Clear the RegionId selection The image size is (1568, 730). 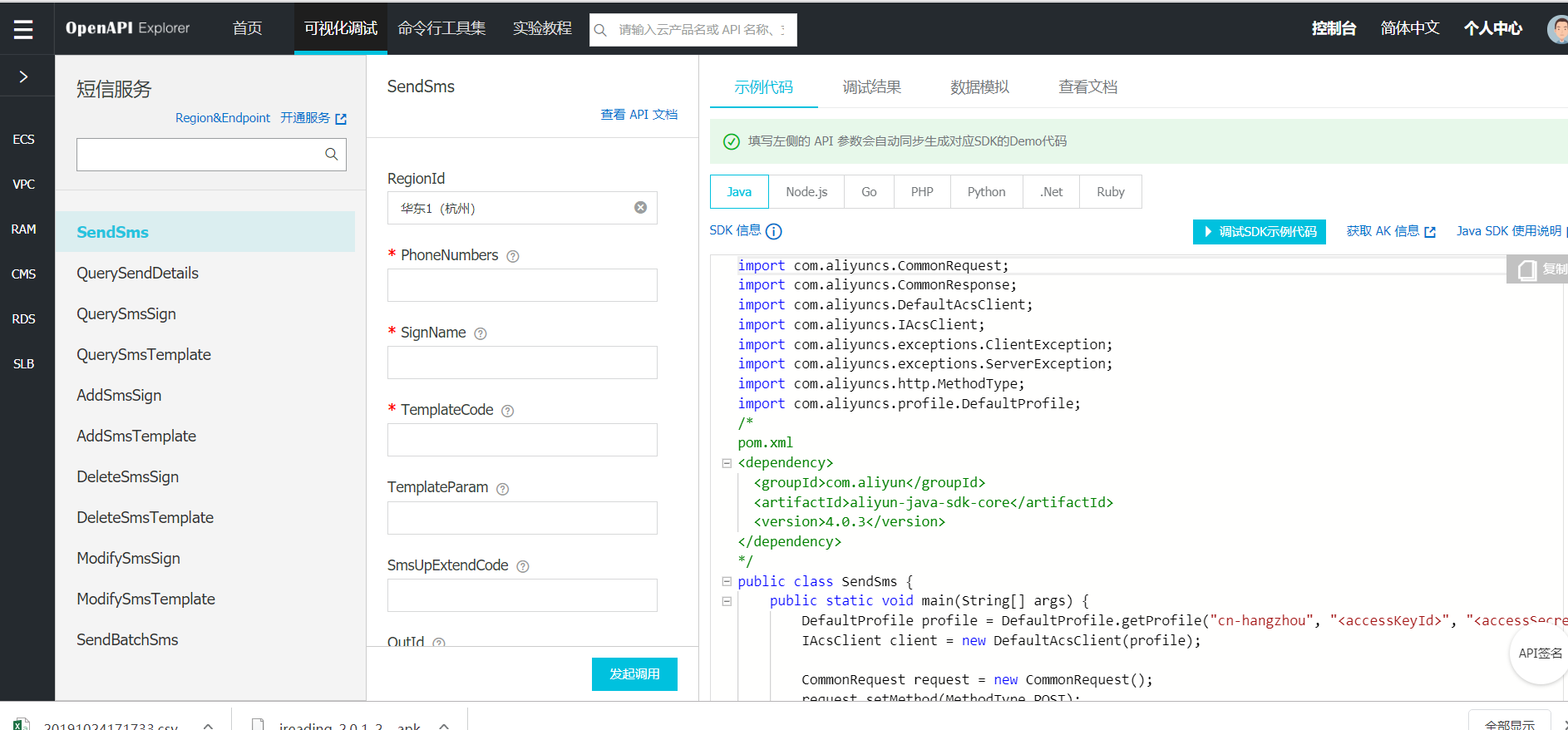coord(640,208)
